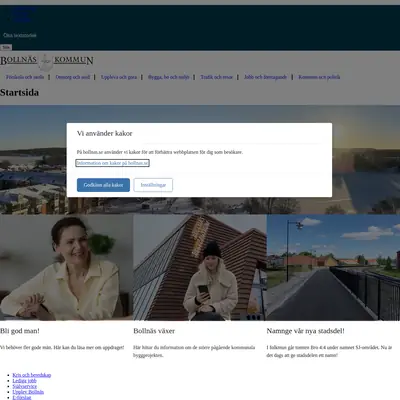Screen dimensions: 400x400
Task: Open Omsorg och stöd menu item
Action: [x=73, y=77]
